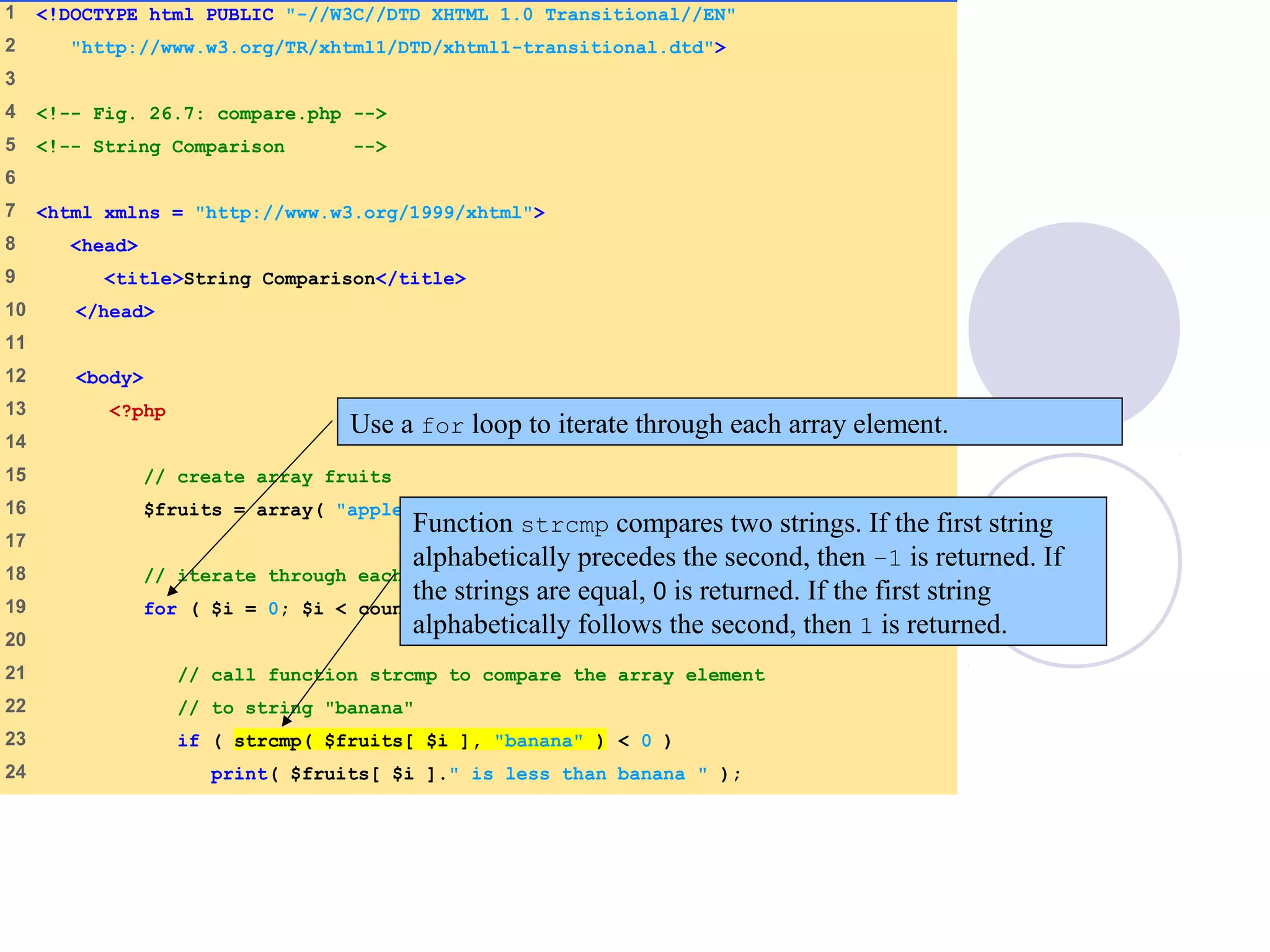Select the closing </head> tag

pyautogui.click(x=115, y=312)
